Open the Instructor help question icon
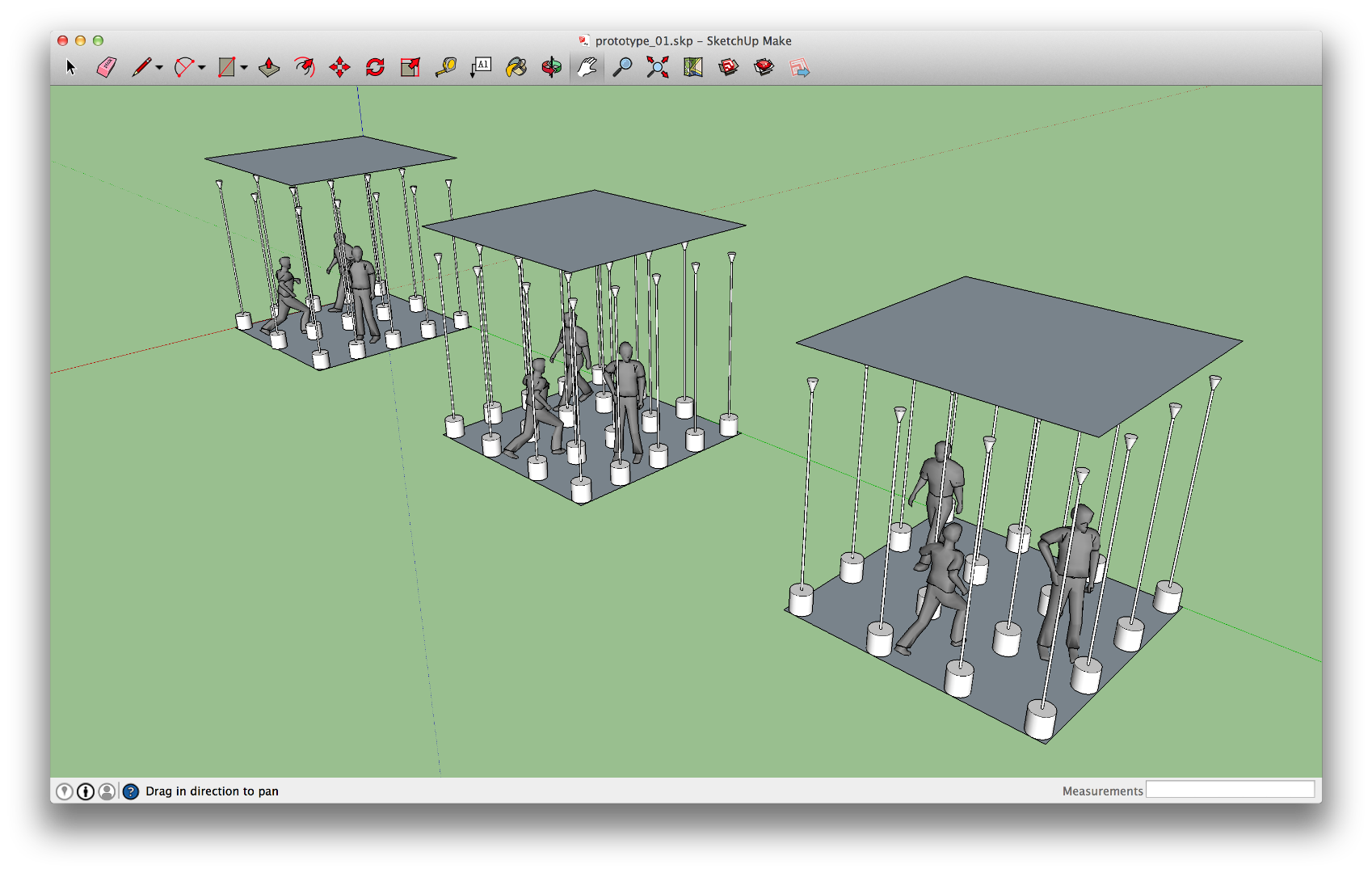Screen dimensions: 1372x873 point(130,791)
